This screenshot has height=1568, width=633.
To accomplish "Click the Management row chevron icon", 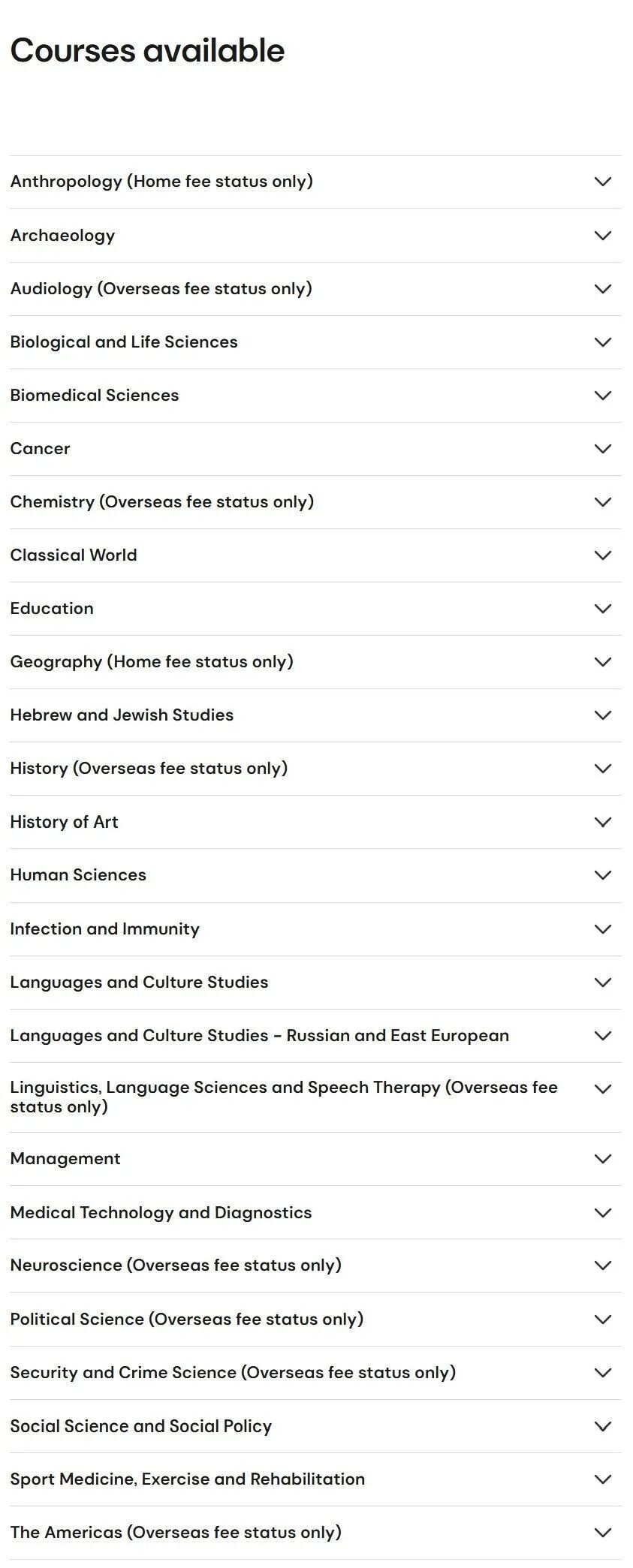I will coord(602,1159).
